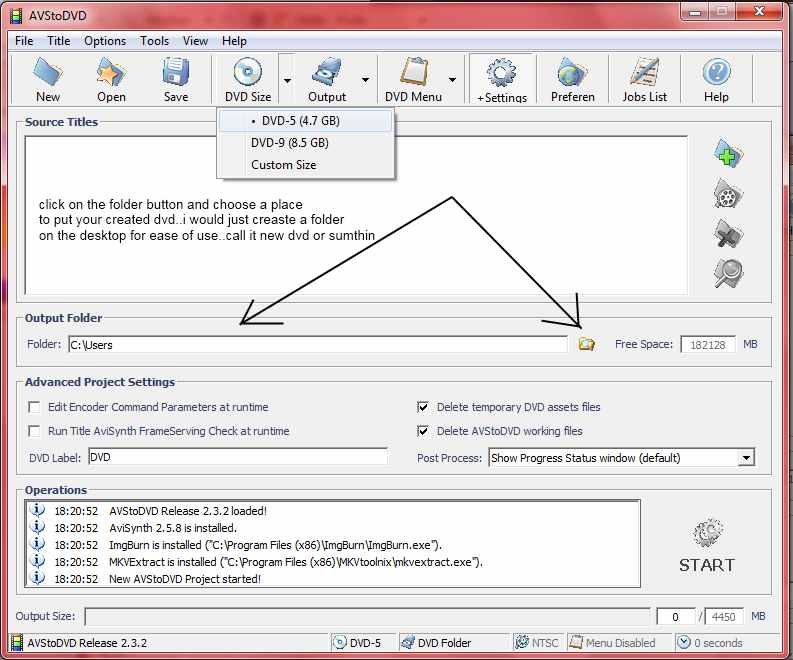Uncheck Delete AVStoDVD working files

(423, 431)
